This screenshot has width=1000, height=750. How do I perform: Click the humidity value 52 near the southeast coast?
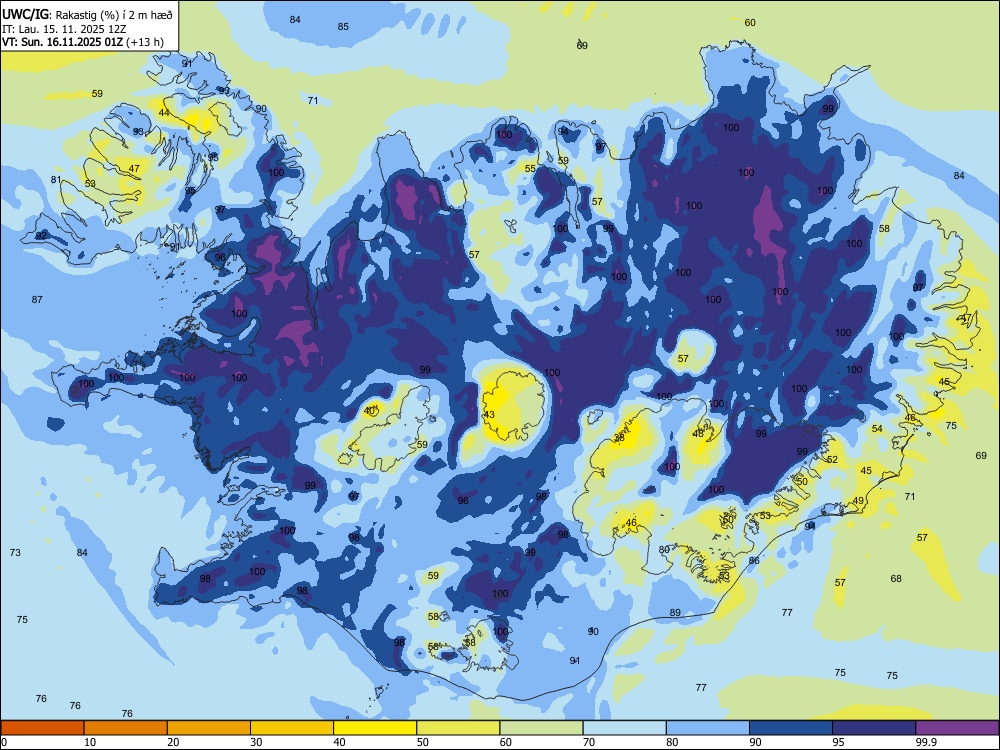(x=832, y=459)
